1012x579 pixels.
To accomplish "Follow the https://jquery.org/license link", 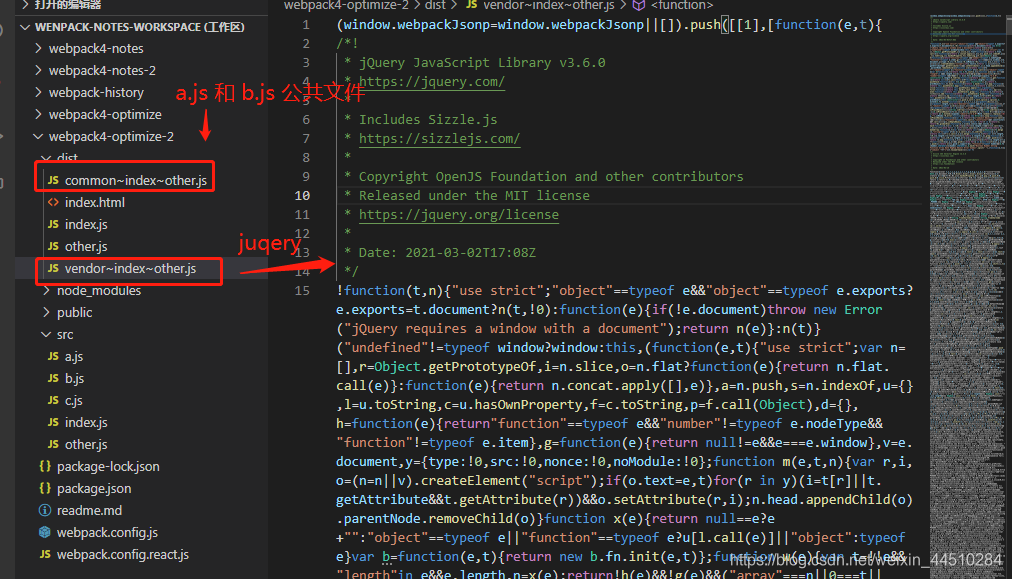I will [x=459, y=214].
